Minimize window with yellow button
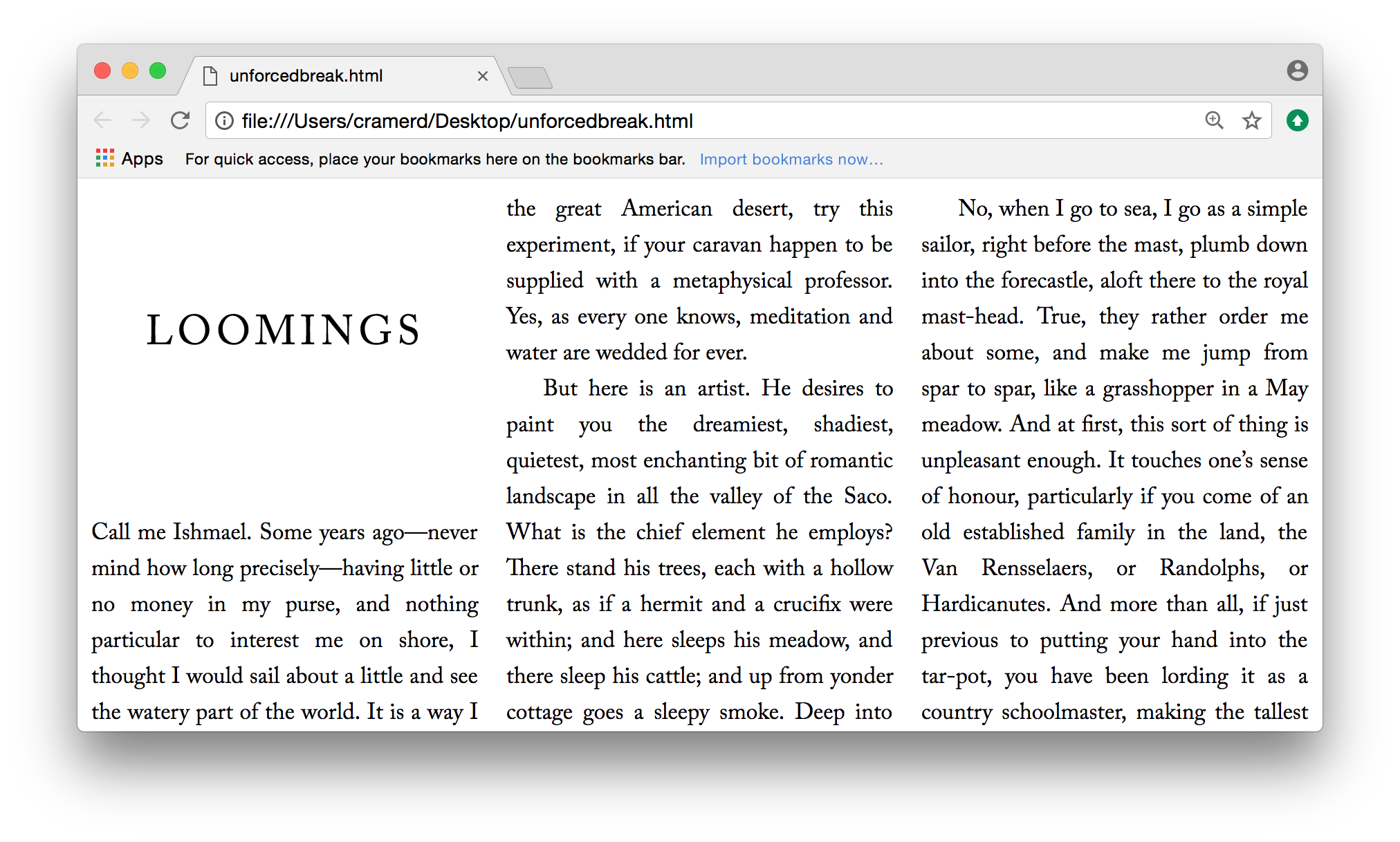Screen dimensions: 1400x842 click(130, 71)
